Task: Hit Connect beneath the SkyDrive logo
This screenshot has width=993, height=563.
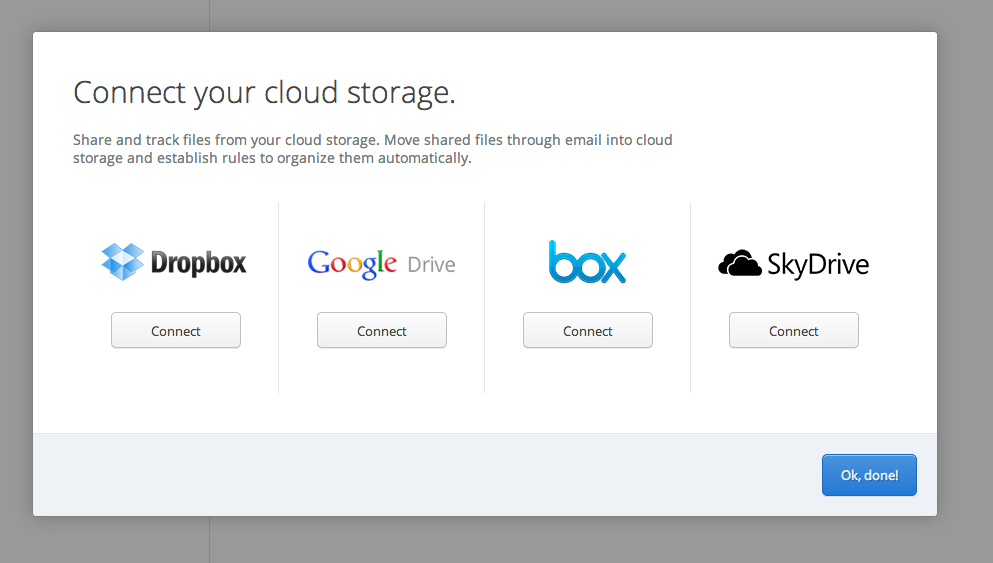Action: pos(794,331)
